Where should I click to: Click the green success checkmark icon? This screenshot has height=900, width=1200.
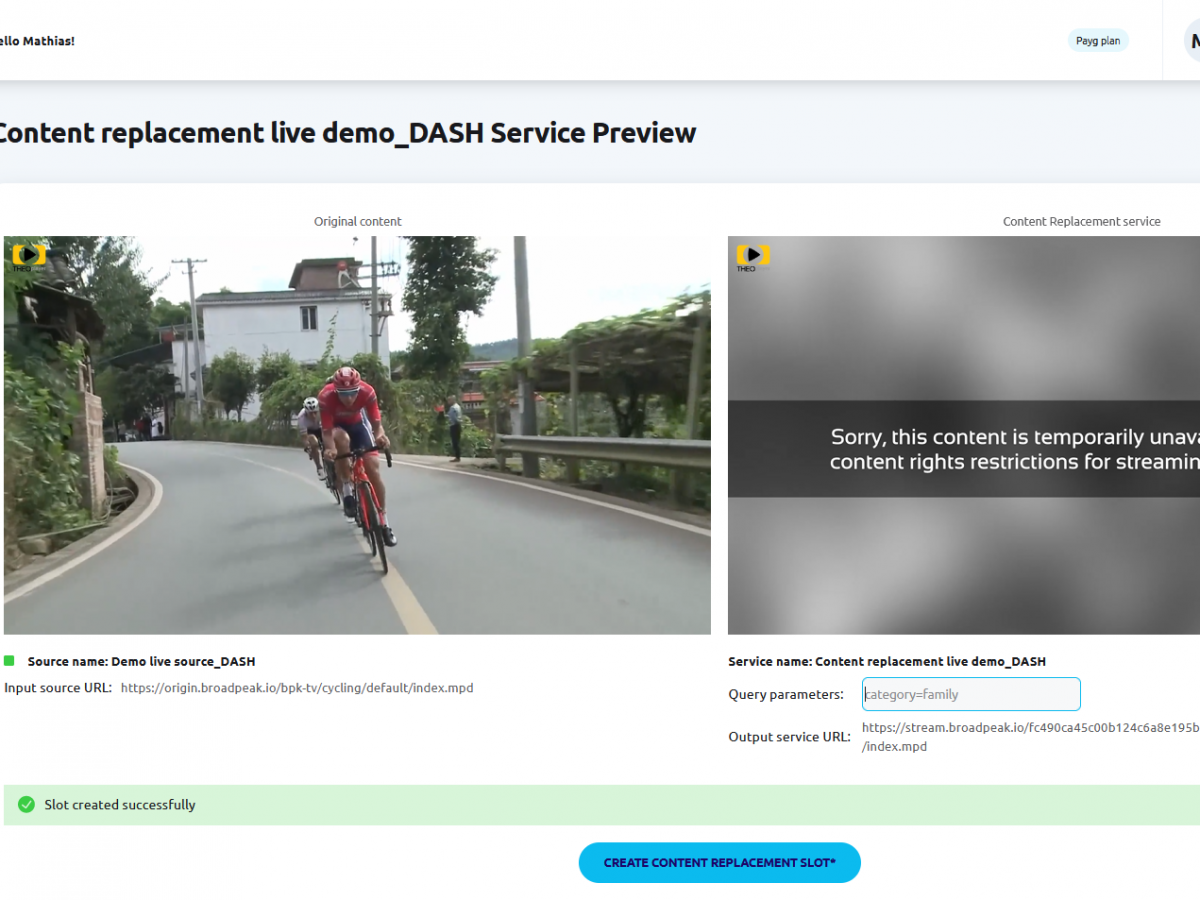coord(27,804)
